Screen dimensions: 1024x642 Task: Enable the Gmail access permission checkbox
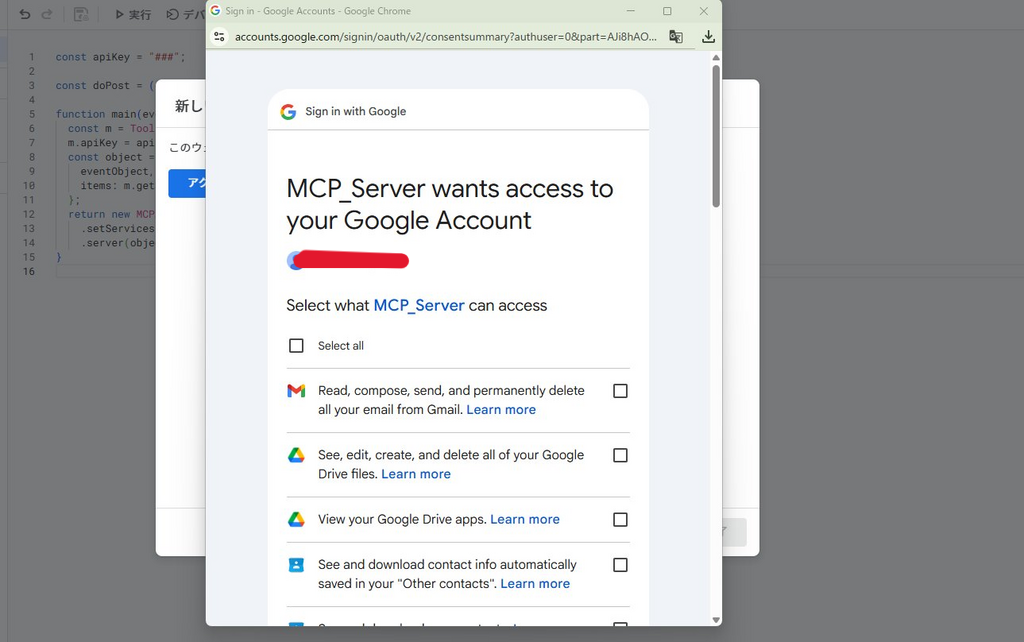pyautogui.click(x=620, y=391)
